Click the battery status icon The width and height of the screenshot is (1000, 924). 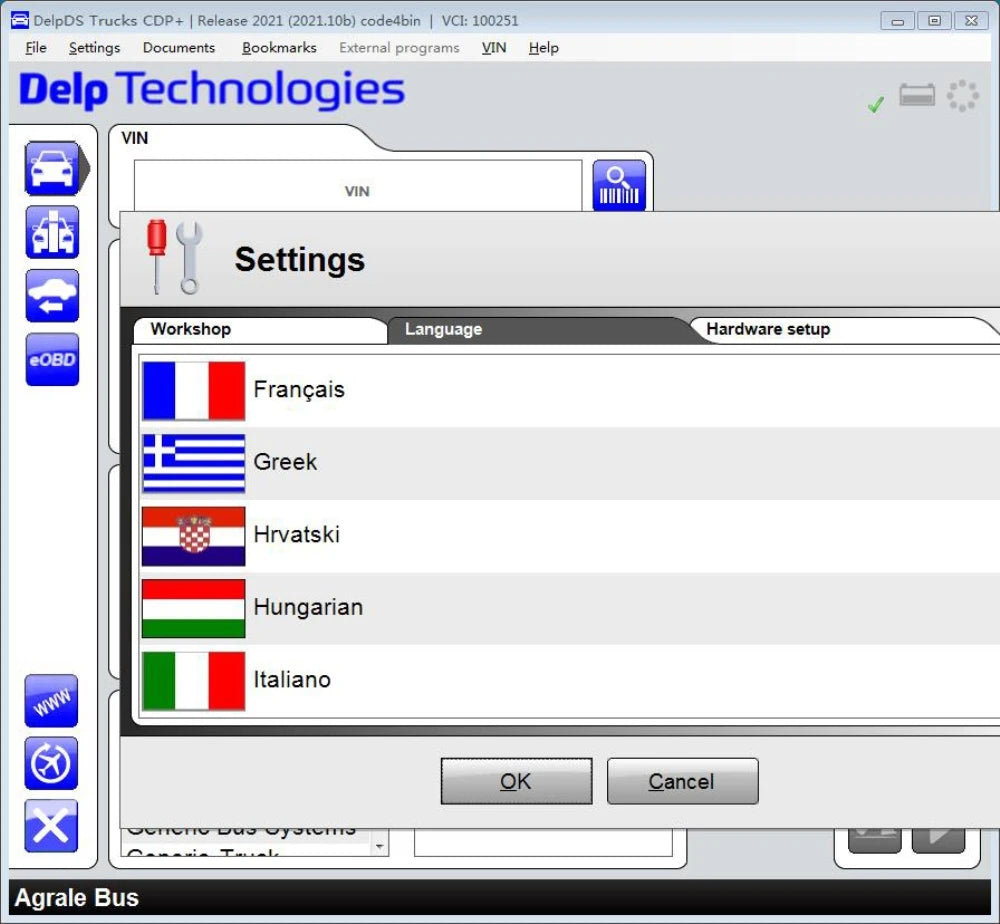[x=916, y=96]
